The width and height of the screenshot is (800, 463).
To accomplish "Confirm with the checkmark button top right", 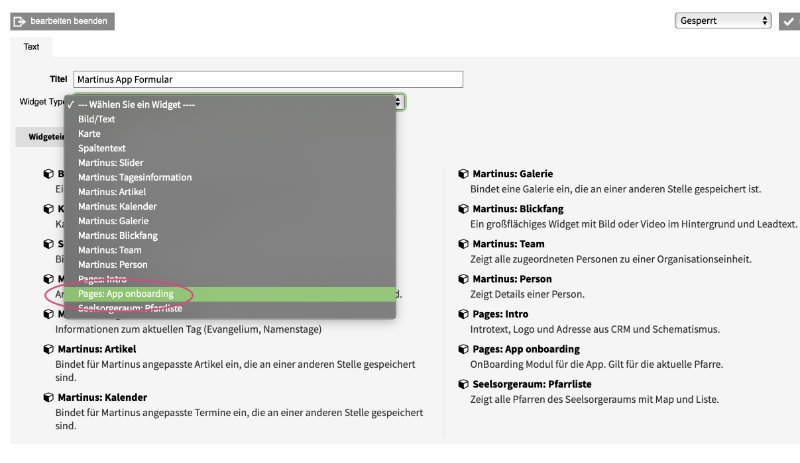I will coord(788,21).
